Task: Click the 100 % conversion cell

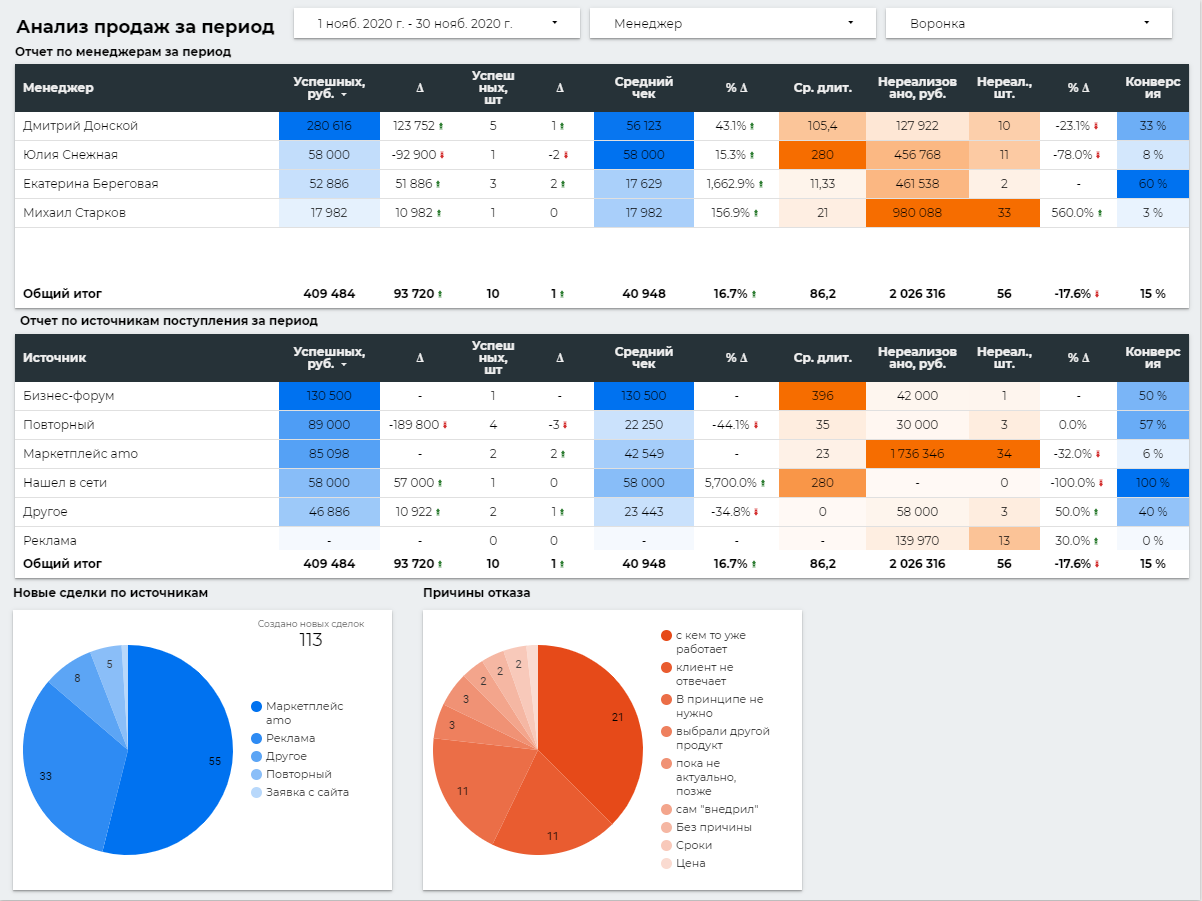Action: [x=1152, y=483]
